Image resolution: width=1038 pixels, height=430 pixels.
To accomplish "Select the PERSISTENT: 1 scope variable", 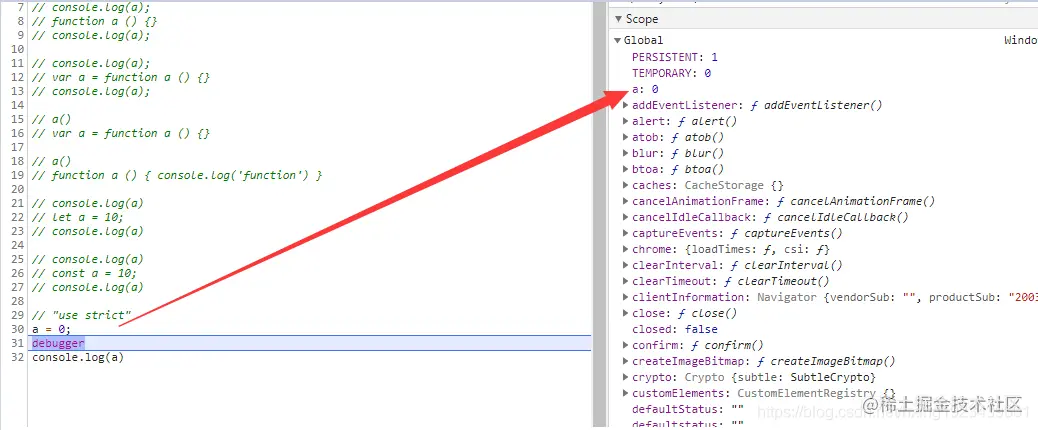I will click(675, 57).
